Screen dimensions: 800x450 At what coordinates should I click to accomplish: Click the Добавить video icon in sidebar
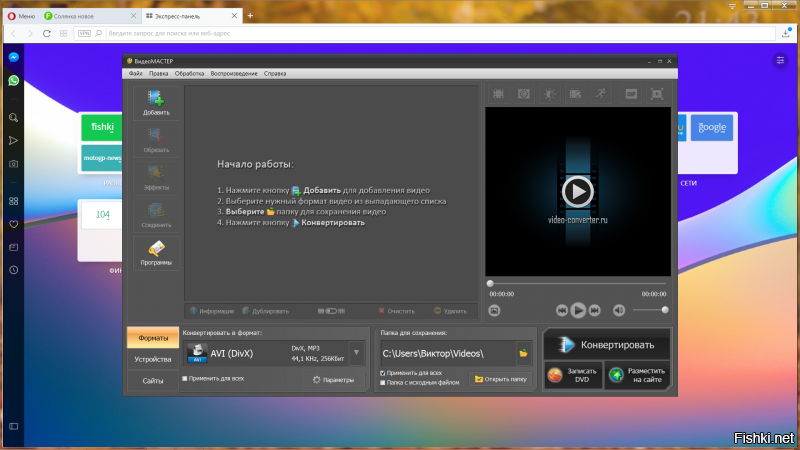(x=156, y=102)
